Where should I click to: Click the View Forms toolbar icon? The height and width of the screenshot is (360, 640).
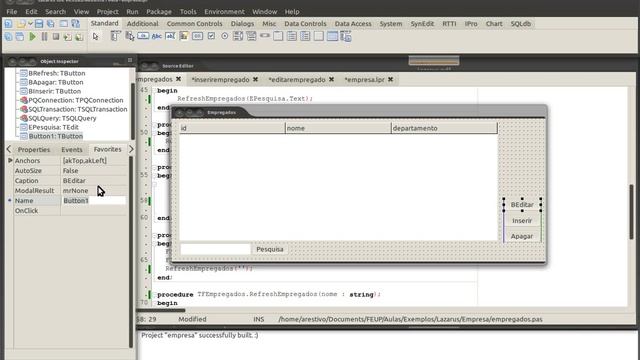coord(20,37)
